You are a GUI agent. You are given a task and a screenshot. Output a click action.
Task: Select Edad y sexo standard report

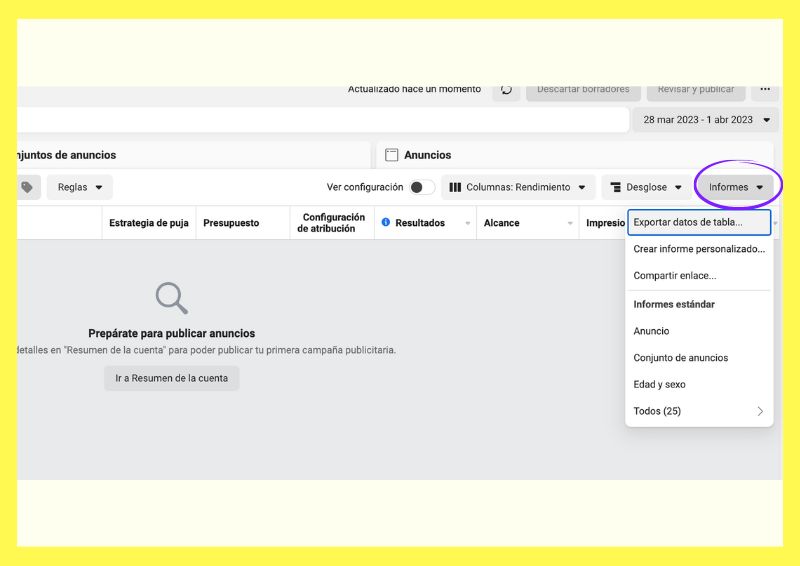tap(659, 384)
